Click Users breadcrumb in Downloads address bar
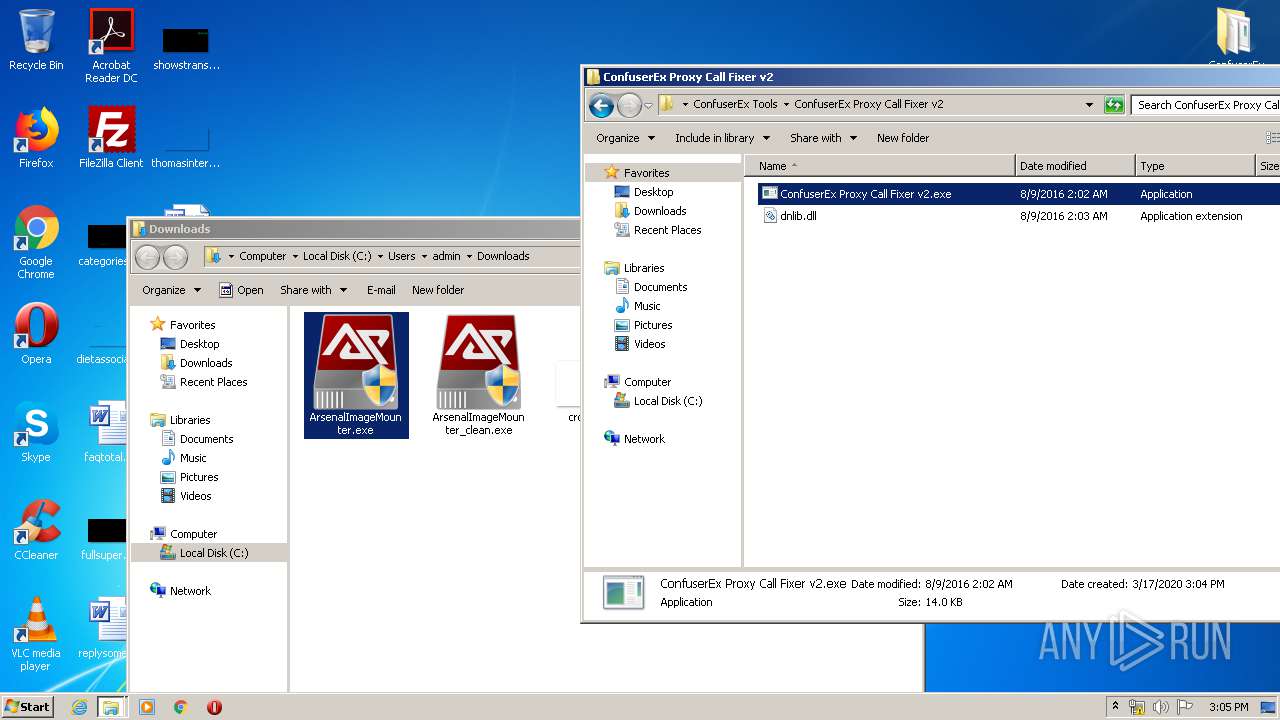The image size is (1280, 720). click(401, 256)
